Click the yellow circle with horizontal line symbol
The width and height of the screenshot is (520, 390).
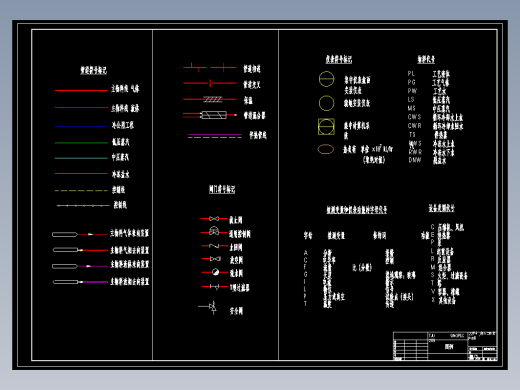326,79
